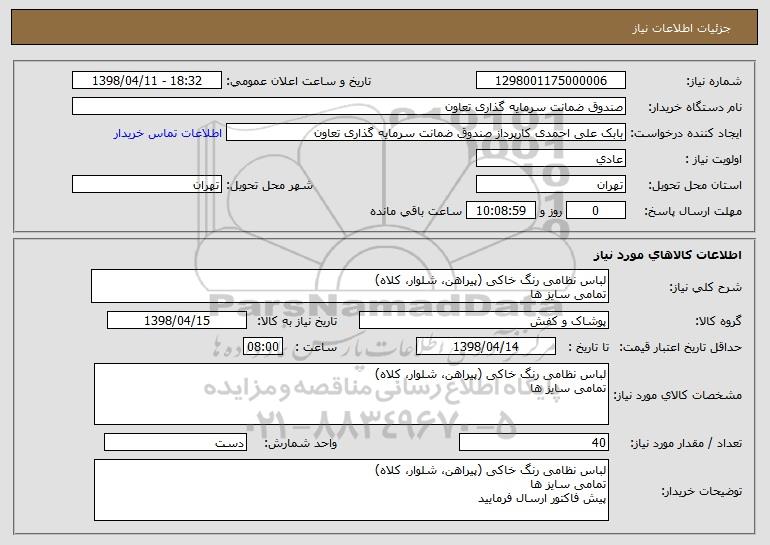
Task: Select the goods group field پوشاک و کفش
Action: pos(484,321)
